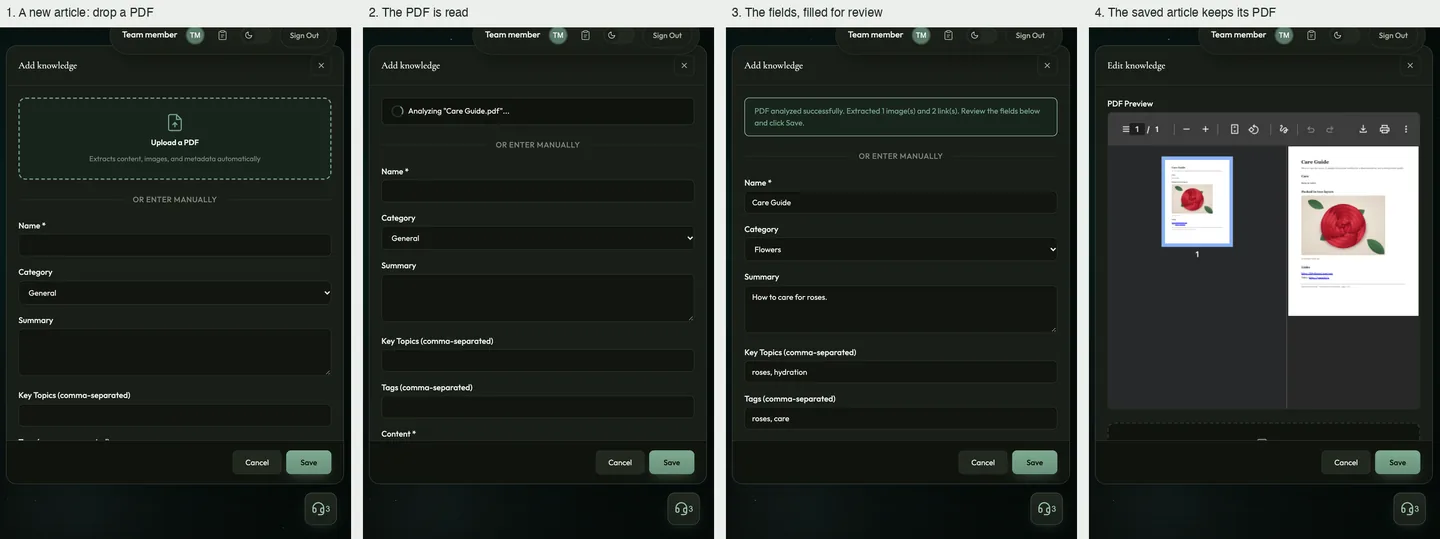This screenshot has height=539, width=1440.
Task: Click the empty Tags field in step 2
Action: (538, 407)
